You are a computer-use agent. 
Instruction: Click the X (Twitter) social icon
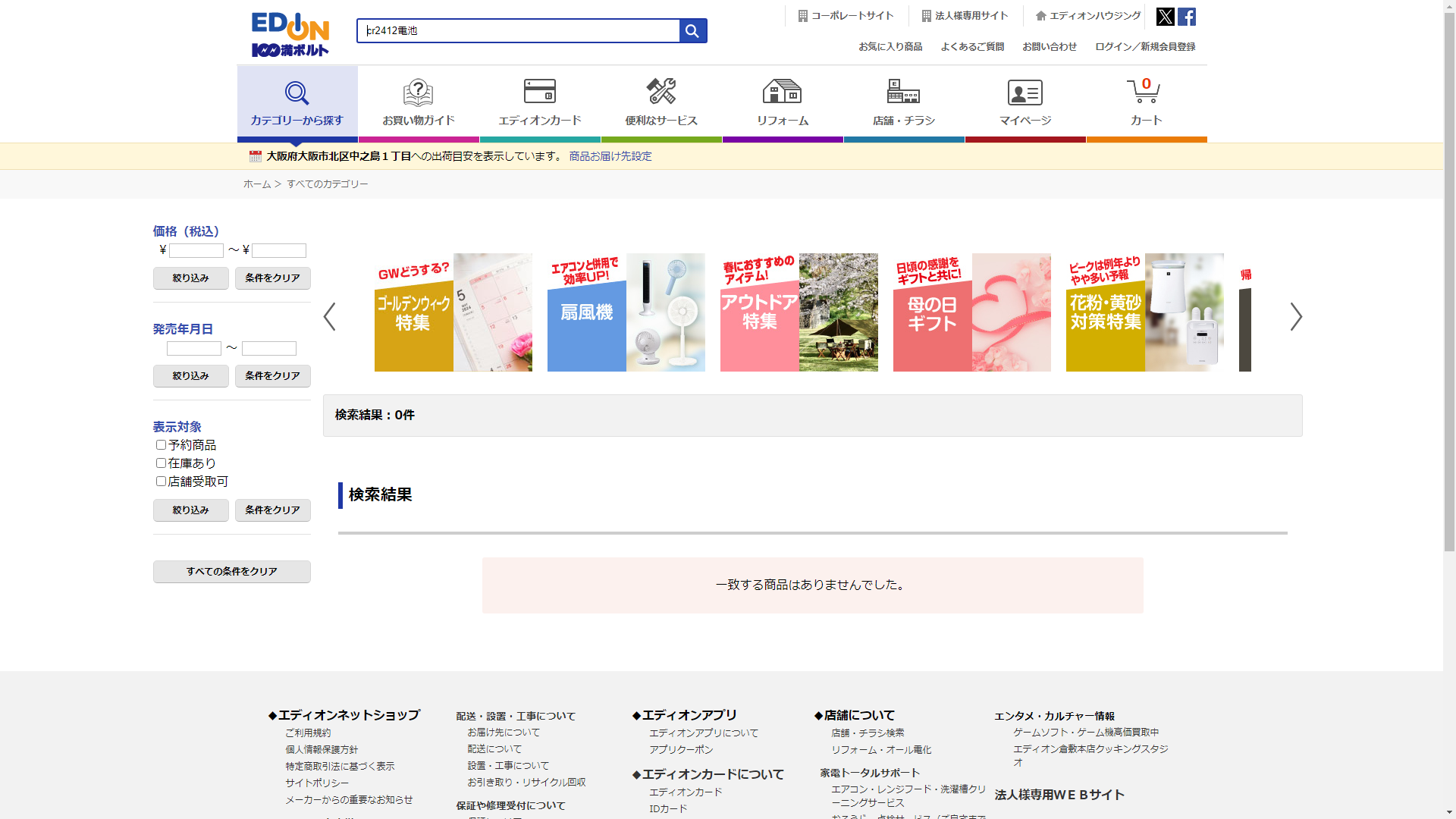coord(1165,17)
